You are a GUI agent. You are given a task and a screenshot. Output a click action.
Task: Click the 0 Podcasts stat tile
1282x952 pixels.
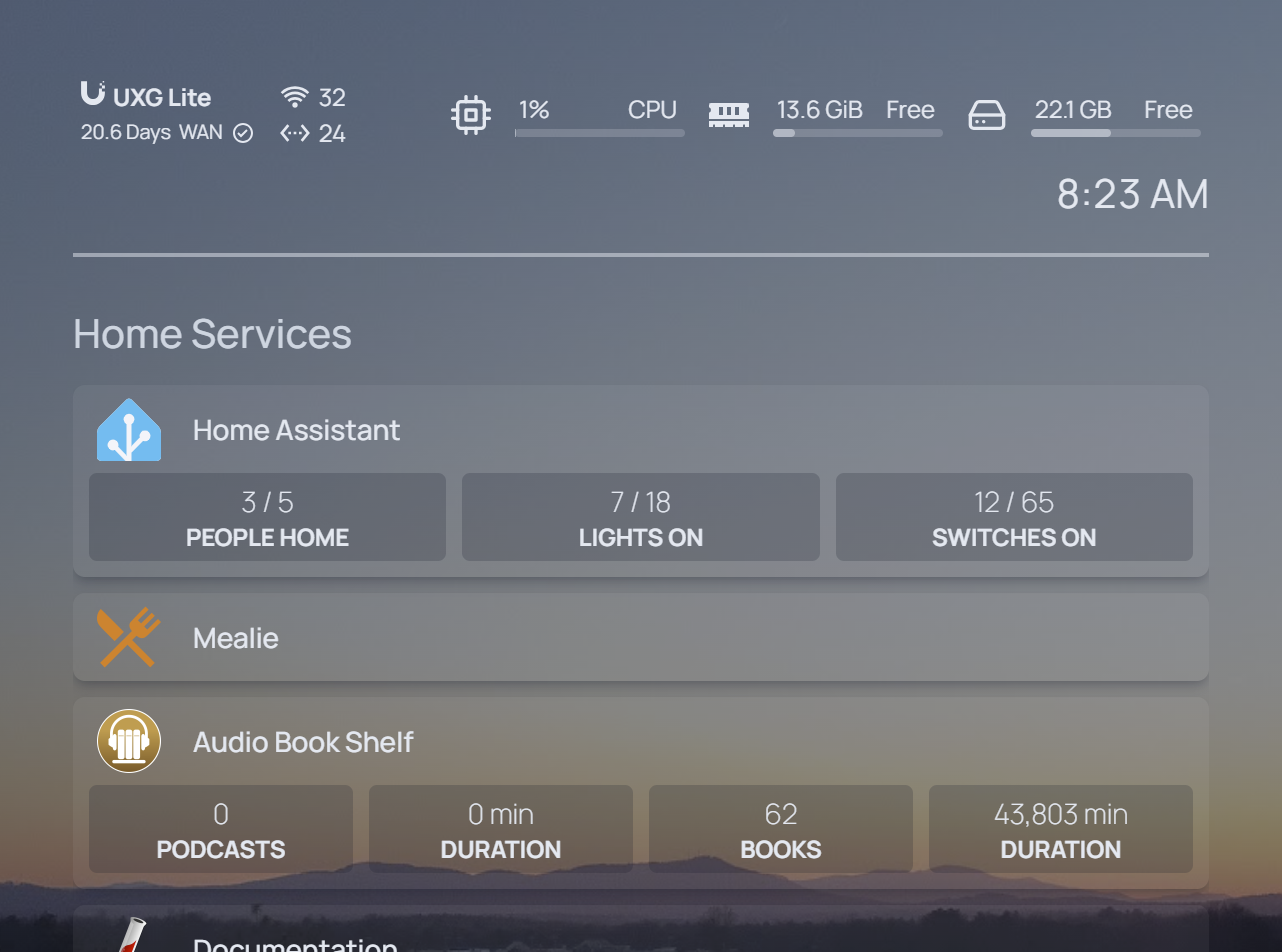click(x=221, y=829)
